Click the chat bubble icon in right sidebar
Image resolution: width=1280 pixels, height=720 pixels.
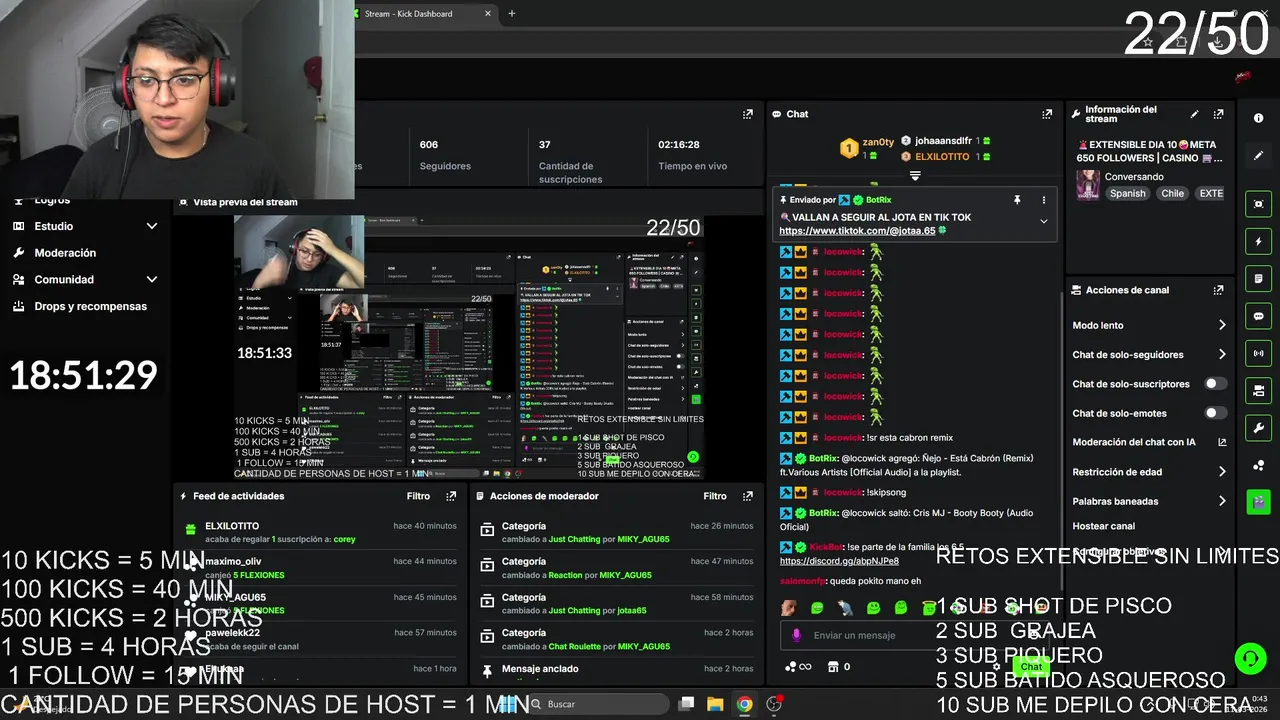click(x=1258, y=316)
